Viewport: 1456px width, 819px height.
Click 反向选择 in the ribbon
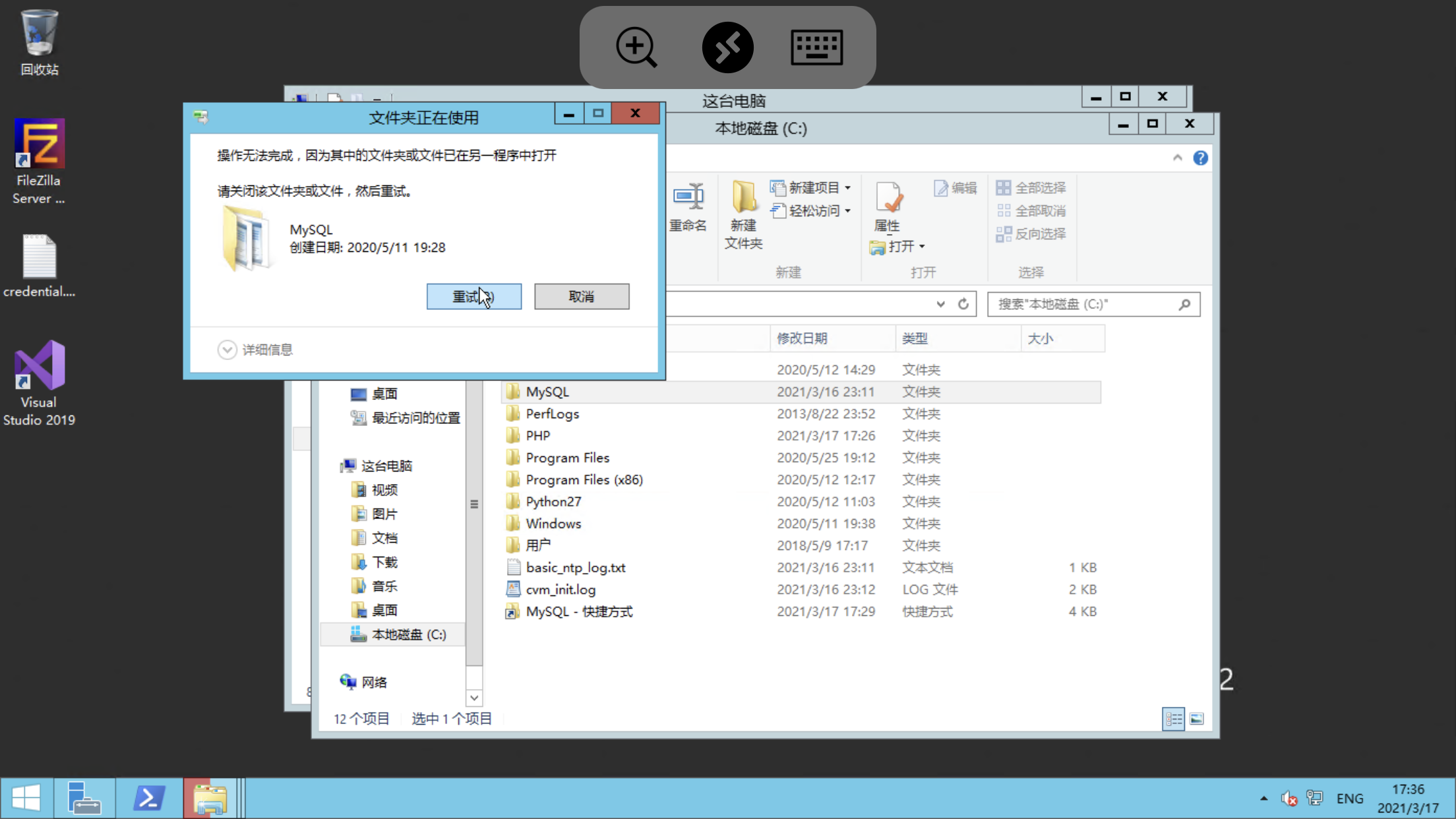pos(1031,234)
